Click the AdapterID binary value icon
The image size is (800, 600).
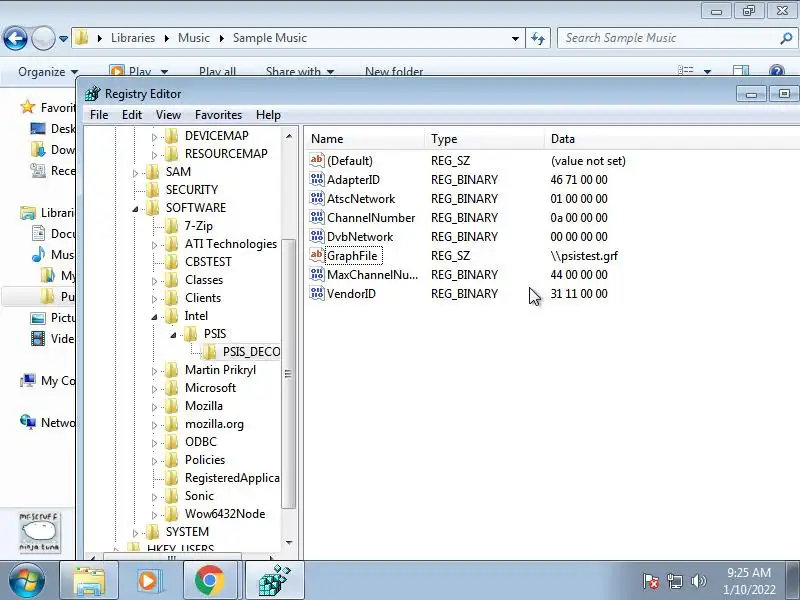coord(317,180)
